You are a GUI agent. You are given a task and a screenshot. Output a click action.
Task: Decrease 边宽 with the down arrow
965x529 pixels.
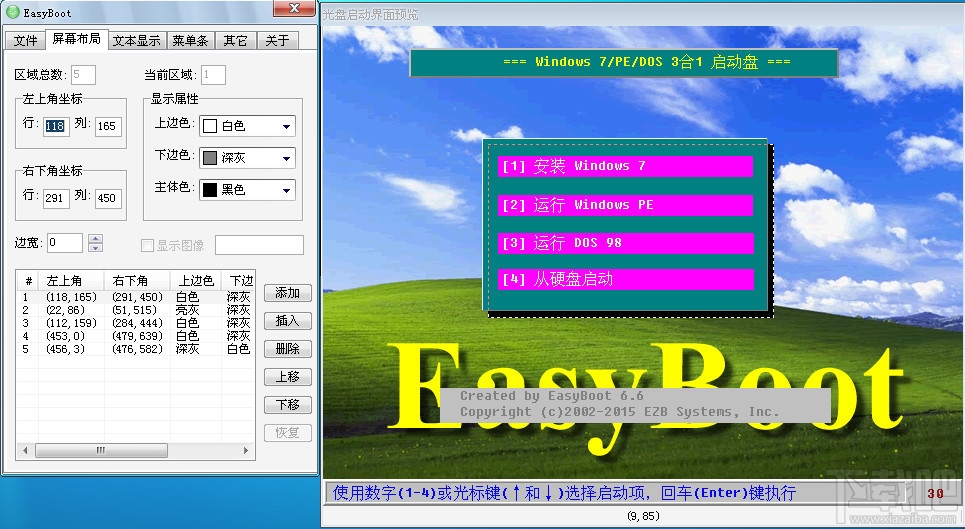pos(95,247)
